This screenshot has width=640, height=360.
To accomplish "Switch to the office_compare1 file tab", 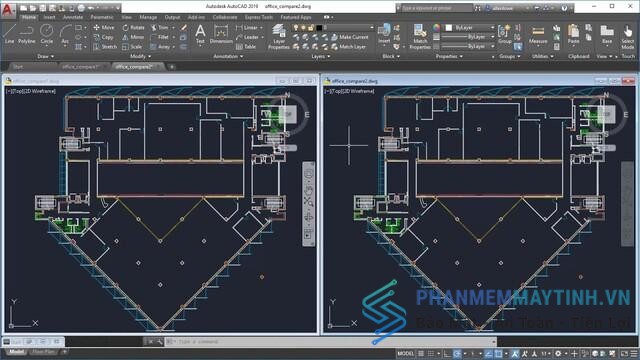I will (83, 67).
